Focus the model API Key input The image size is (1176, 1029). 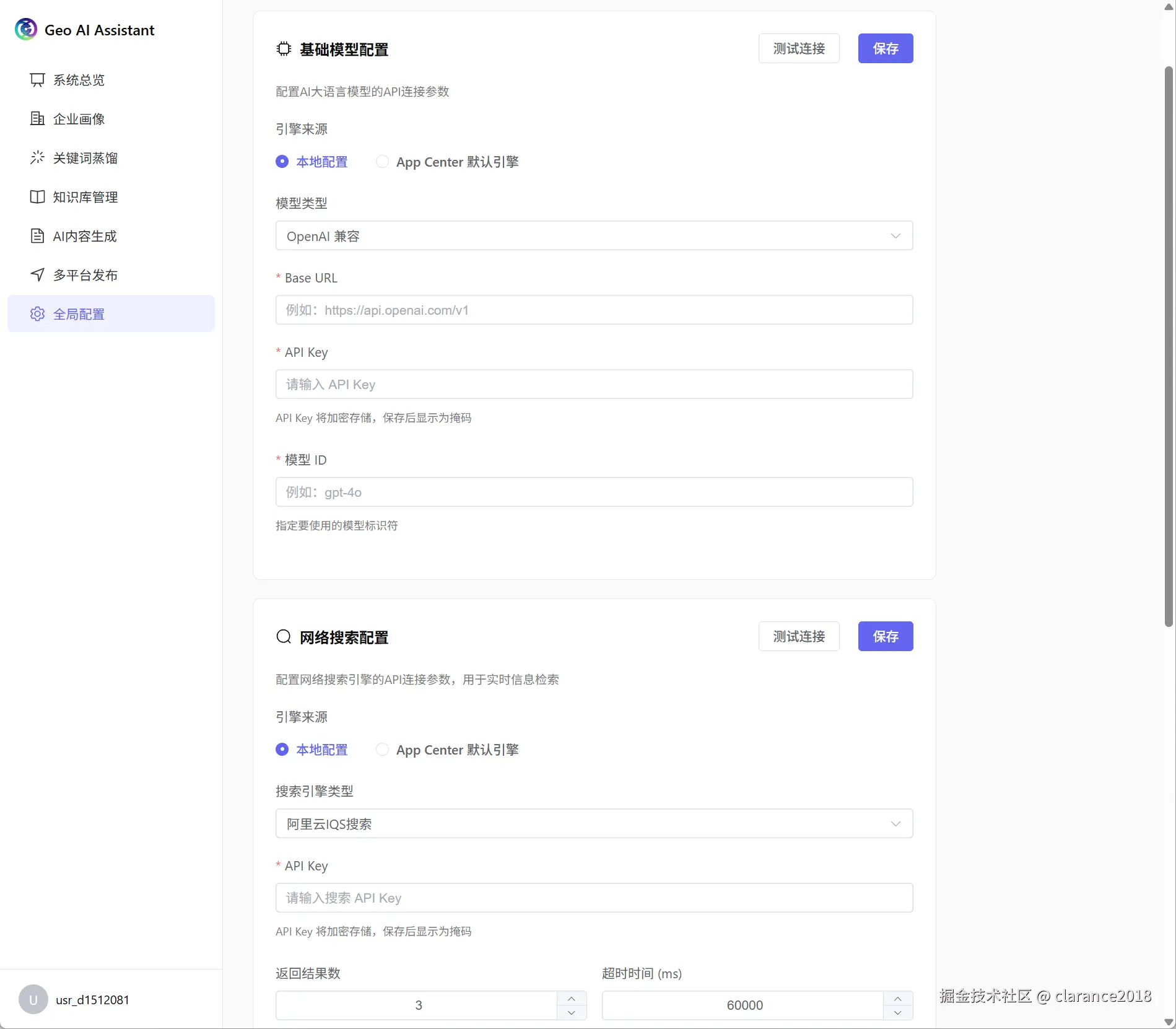click(x=595, y=384)
